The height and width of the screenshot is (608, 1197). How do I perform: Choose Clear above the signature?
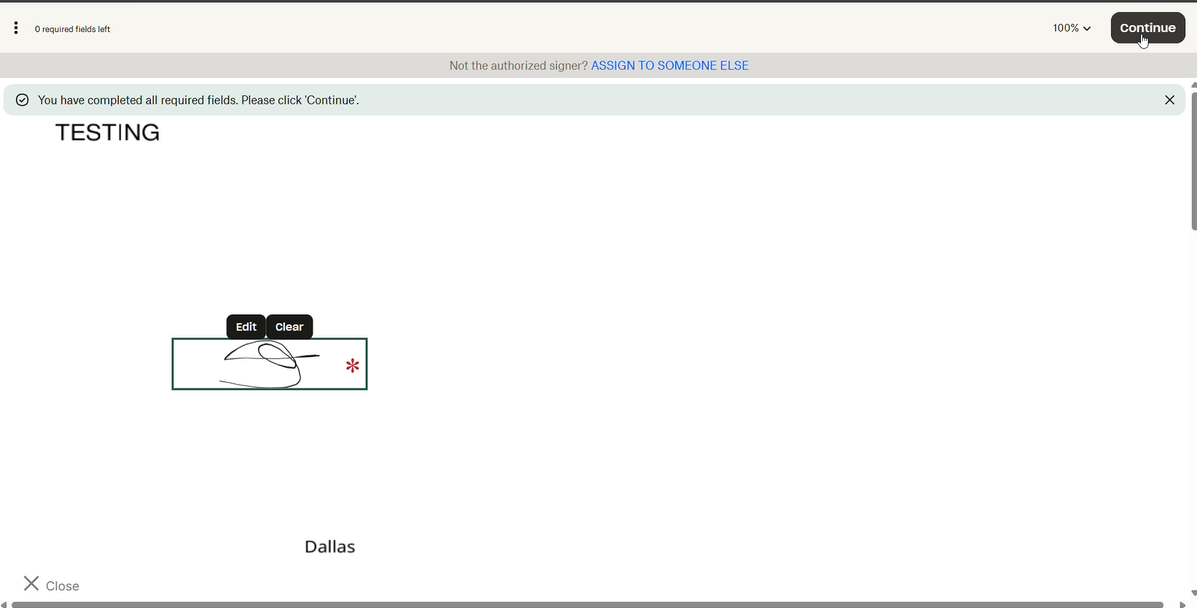[x=289, y=327]
